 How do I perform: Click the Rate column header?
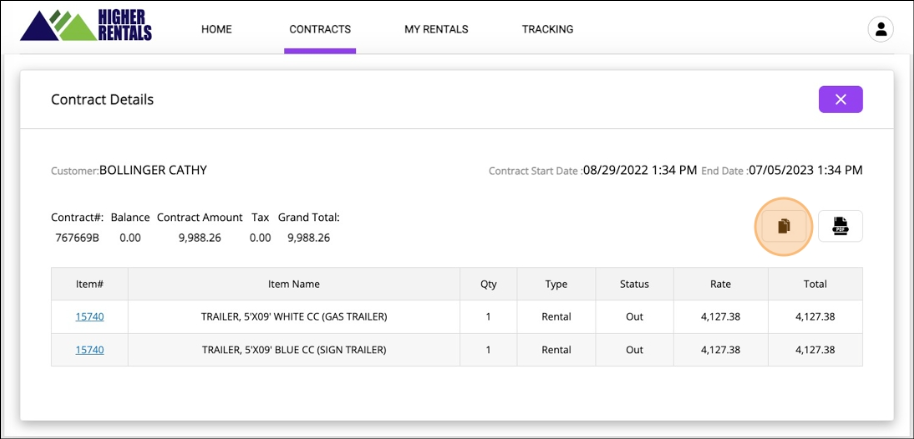point(720,284)
